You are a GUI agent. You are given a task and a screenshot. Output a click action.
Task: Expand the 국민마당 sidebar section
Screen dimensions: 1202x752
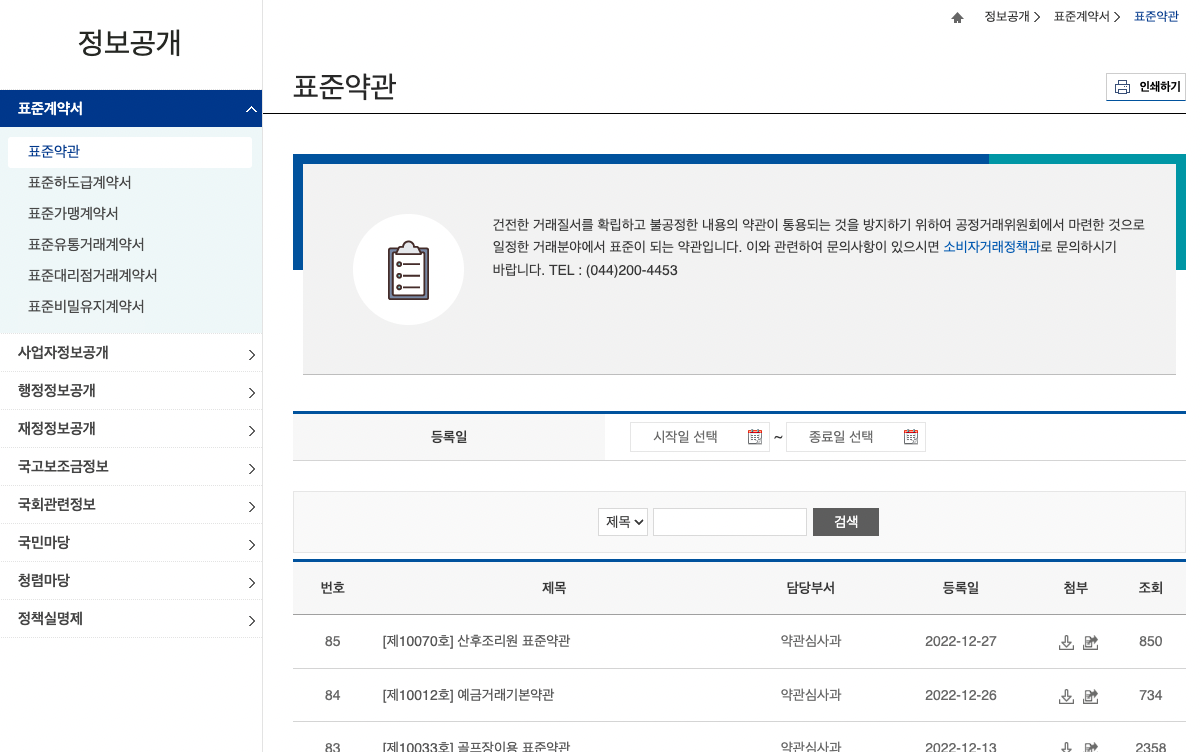pyautogui.click(x=131, y=542)
